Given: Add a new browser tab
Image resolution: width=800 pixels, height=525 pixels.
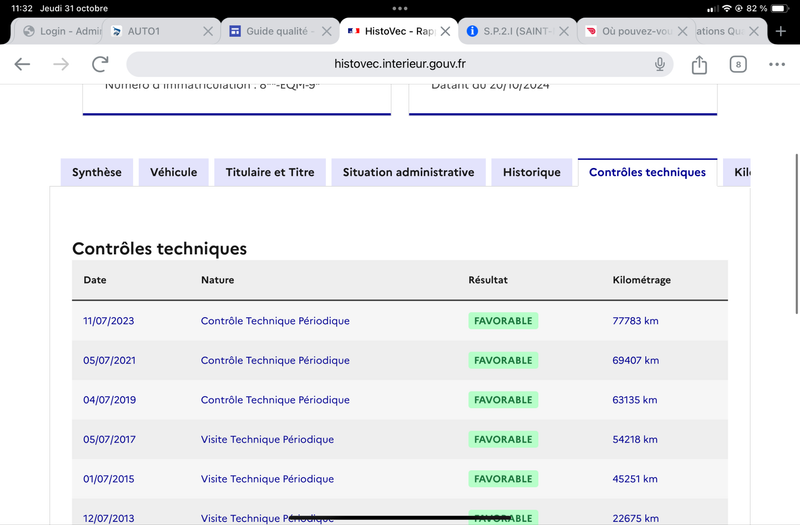Looking at the screenshot, I should click(x=781, y=31).
